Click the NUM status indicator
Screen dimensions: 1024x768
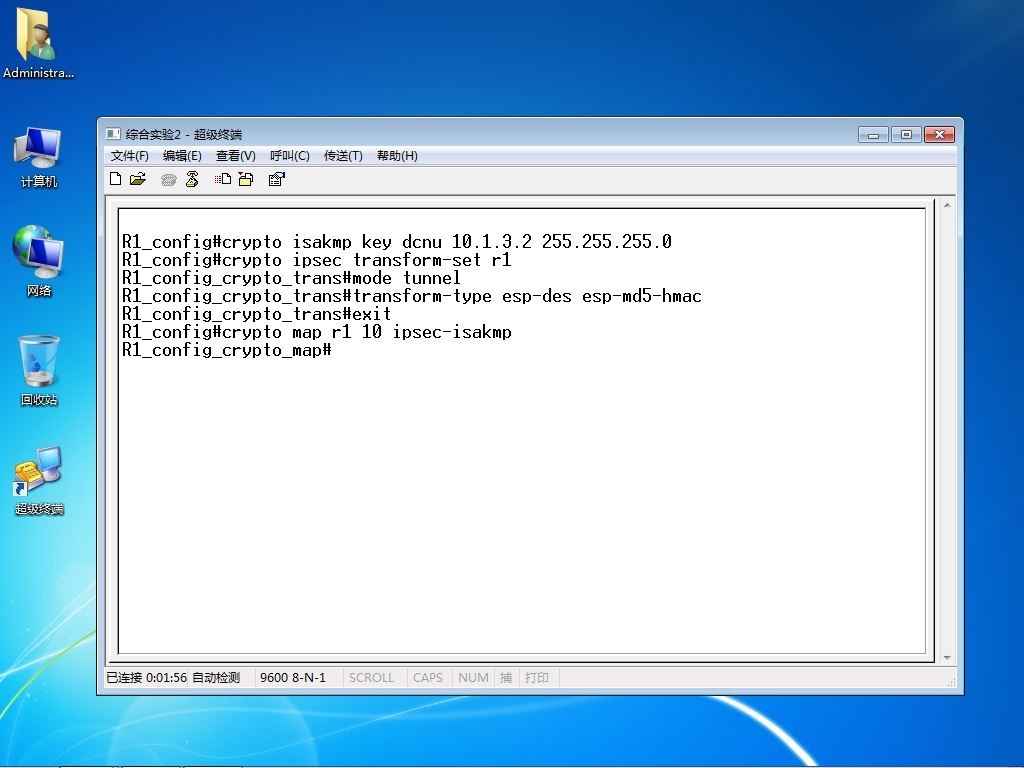click(x=473, y=677)
